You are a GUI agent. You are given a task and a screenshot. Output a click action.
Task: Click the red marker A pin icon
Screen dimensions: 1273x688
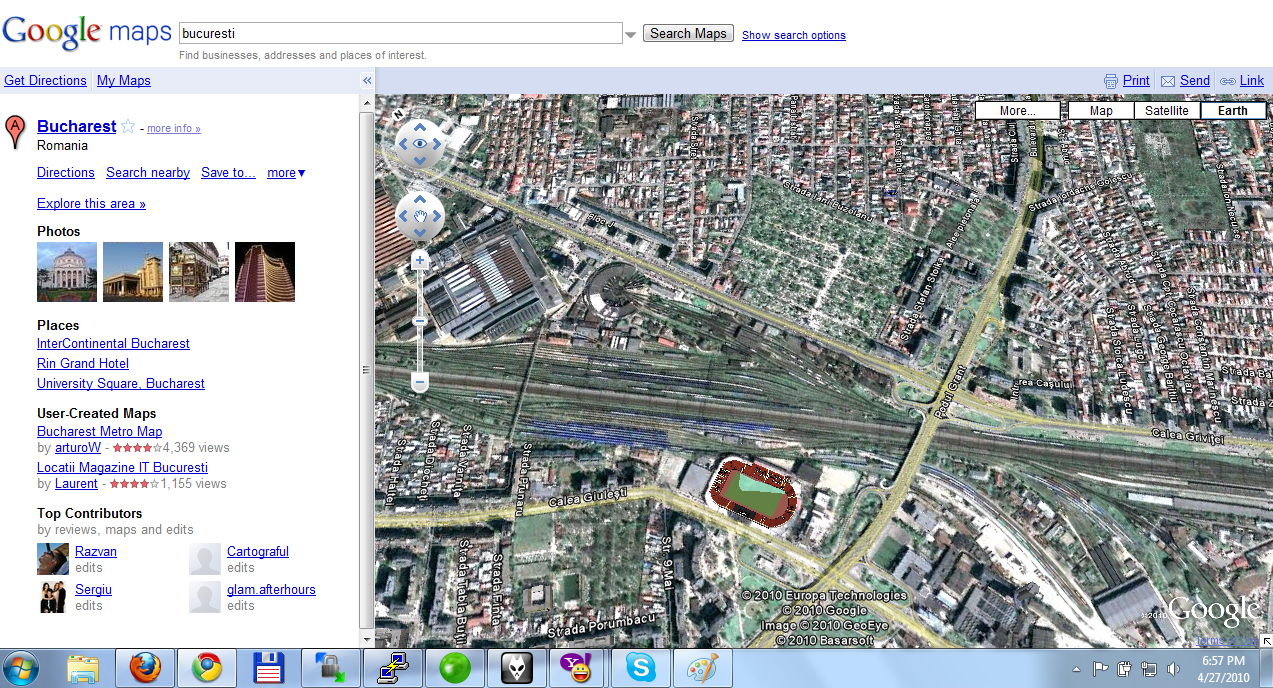coord(15,131)
